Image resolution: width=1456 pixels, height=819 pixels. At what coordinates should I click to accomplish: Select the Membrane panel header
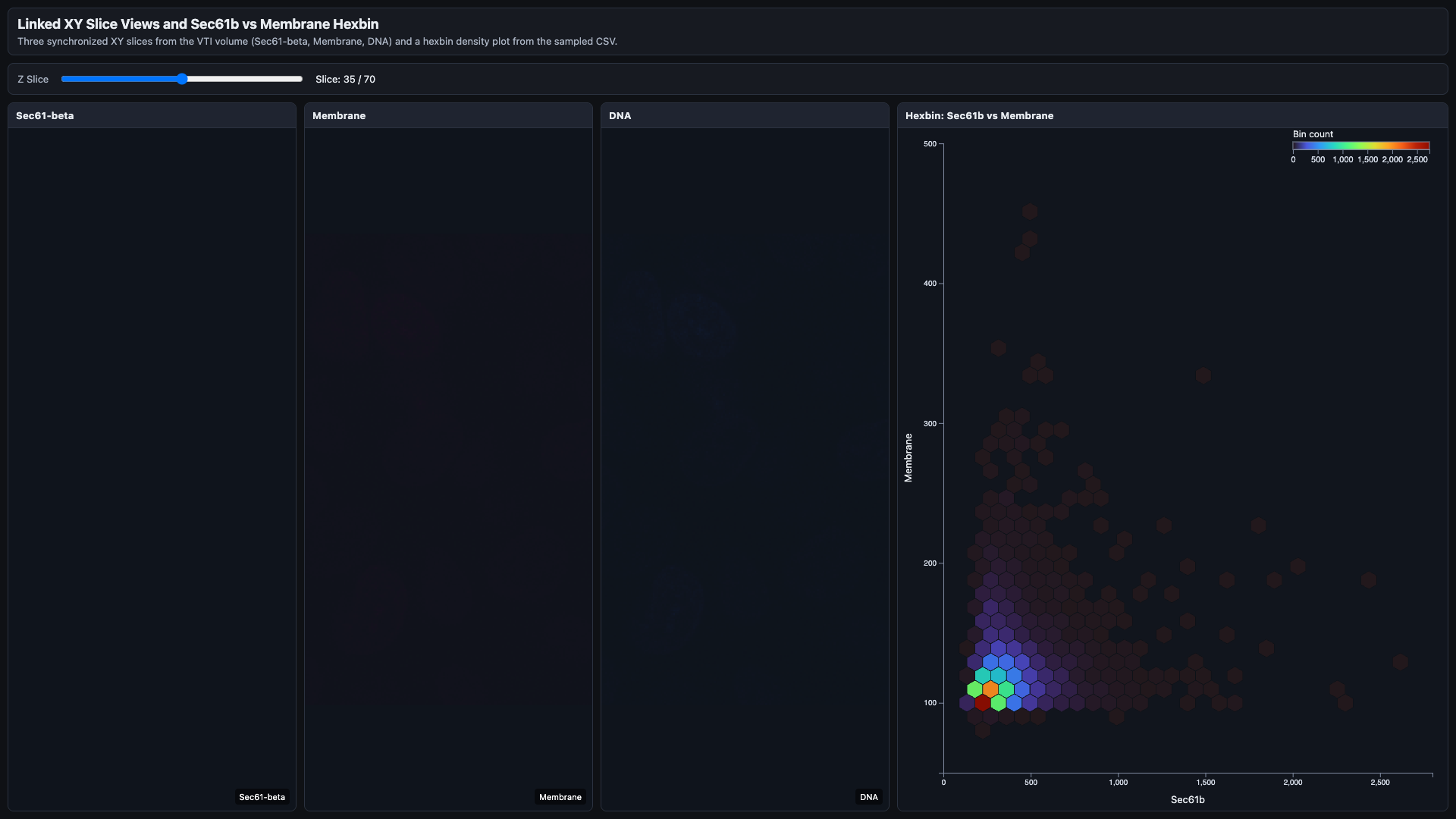pos(448,115)
